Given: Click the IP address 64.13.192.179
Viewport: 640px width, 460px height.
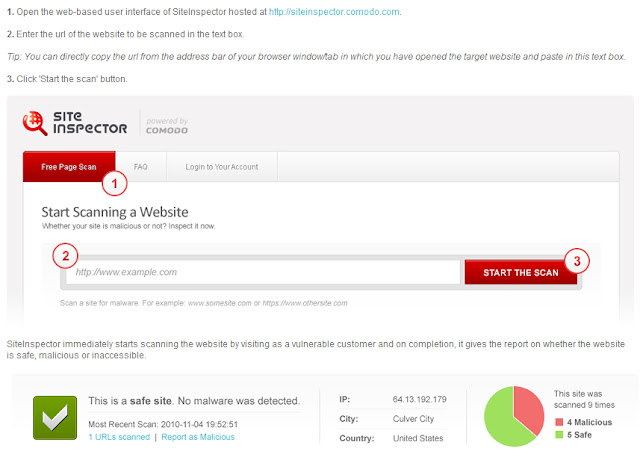Looking at the screenshot, I should click(x=420, y=399).
